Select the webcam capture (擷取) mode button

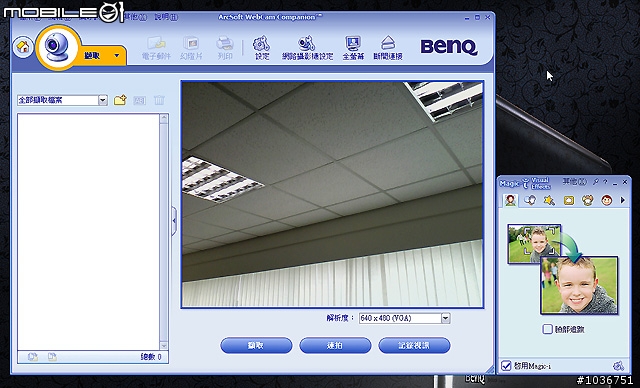[x=57, y=48]
